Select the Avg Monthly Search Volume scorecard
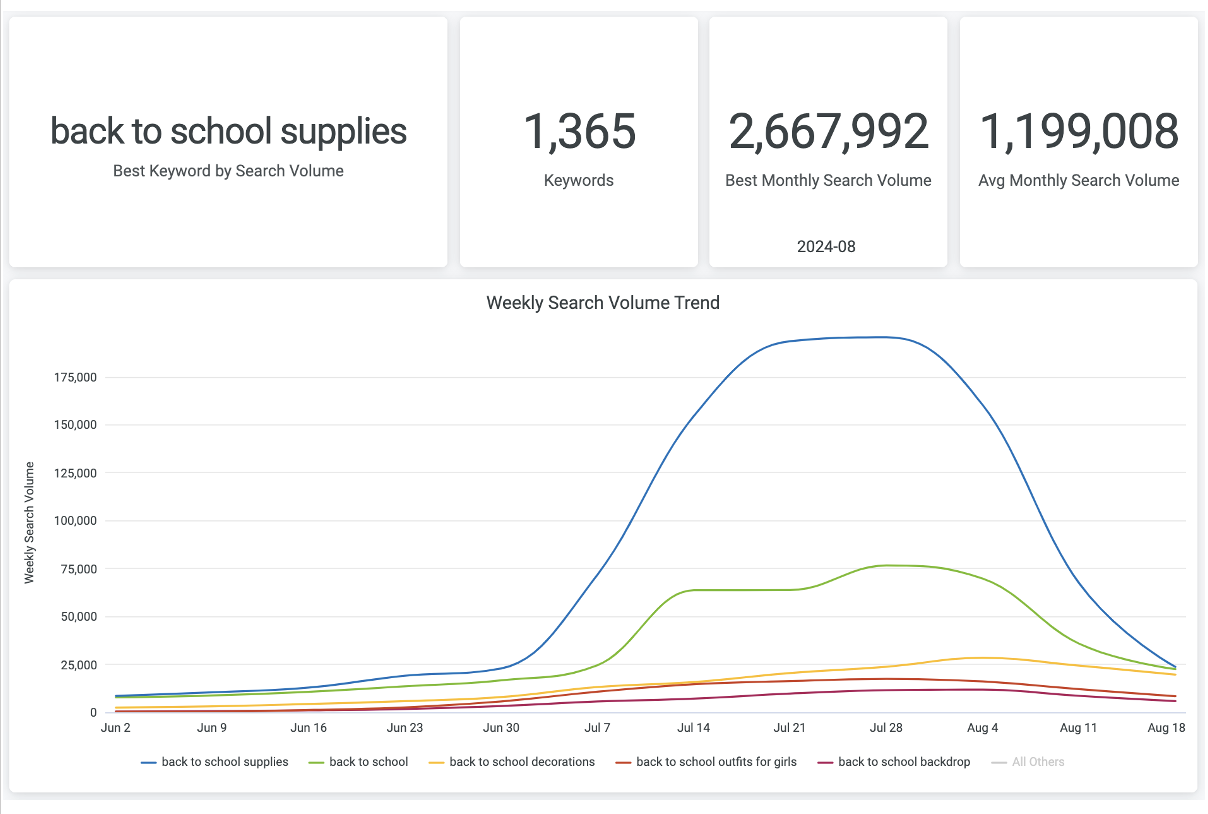 coord(1079,142)
